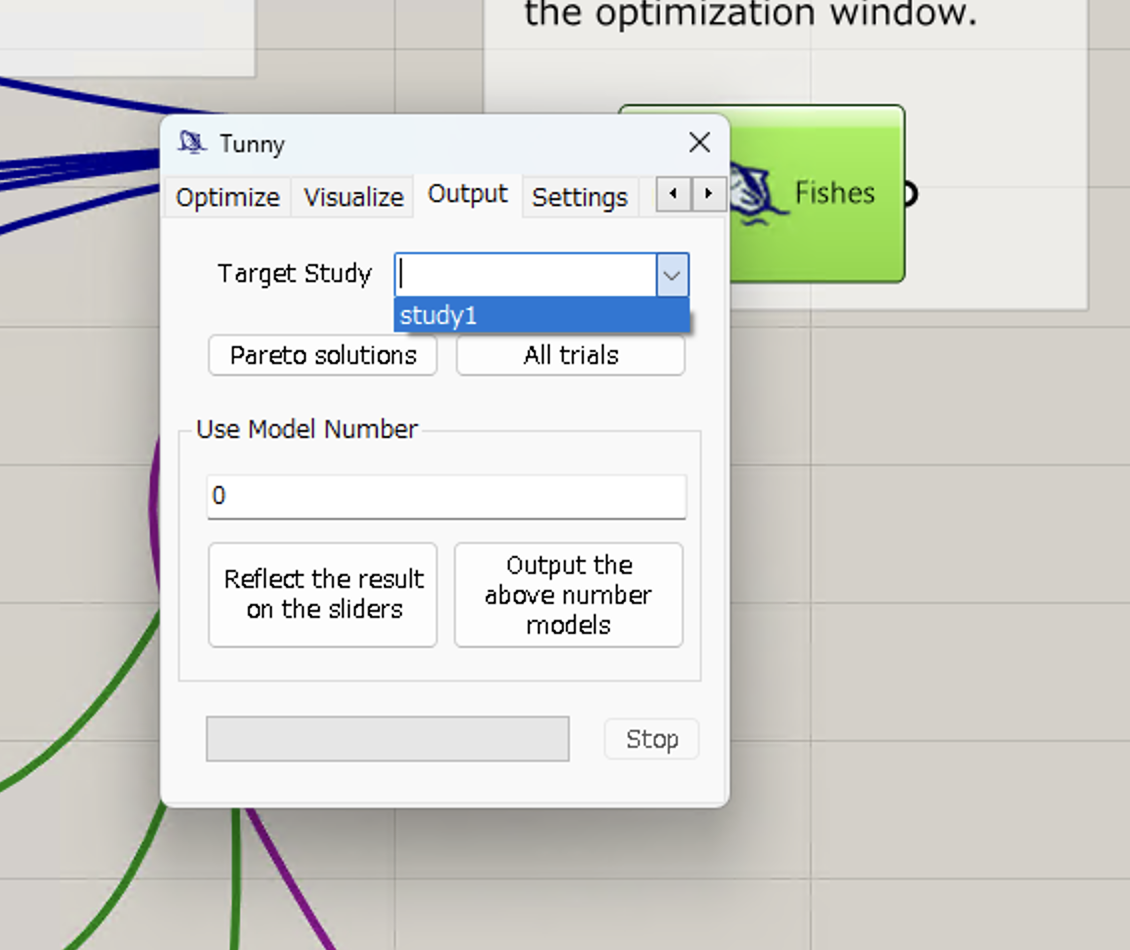Switch to the Optimize tab
The image size is (1130, 950).
[226, 197]
